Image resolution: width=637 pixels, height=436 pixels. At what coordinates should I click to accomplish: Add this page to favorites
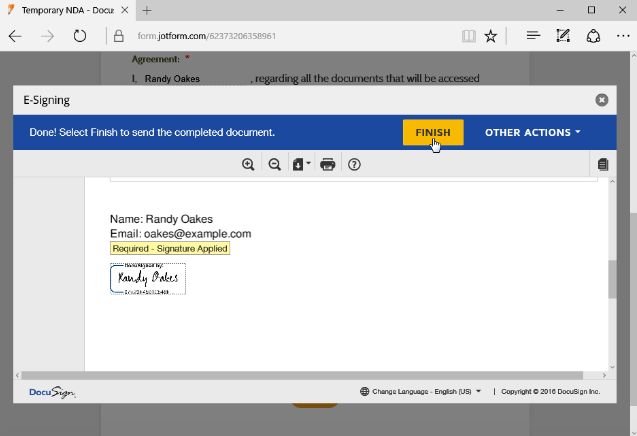(x=491, y=36)
